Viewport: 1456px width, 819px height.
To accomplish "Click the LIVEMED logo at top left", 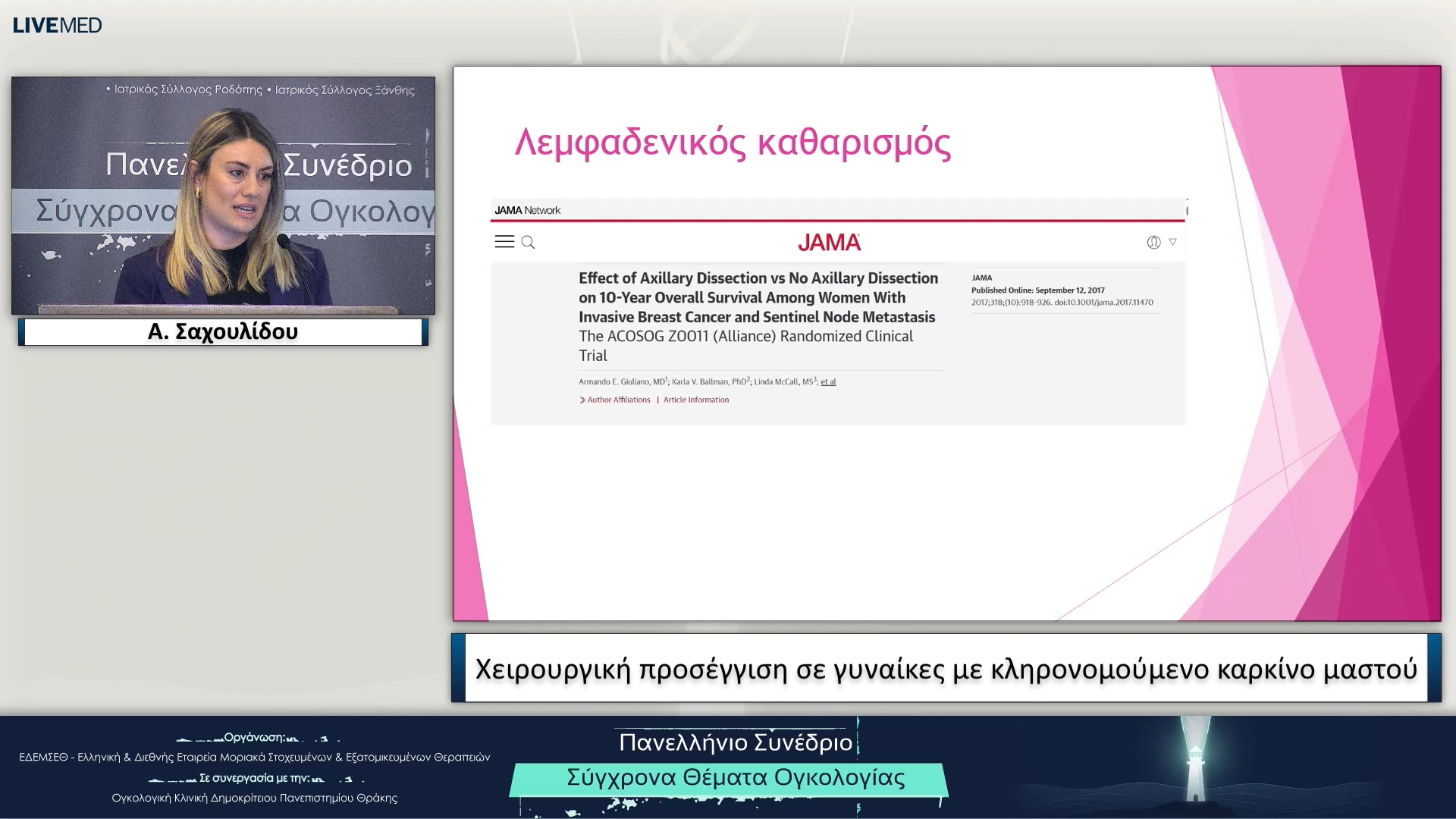I will pos(55,24).
